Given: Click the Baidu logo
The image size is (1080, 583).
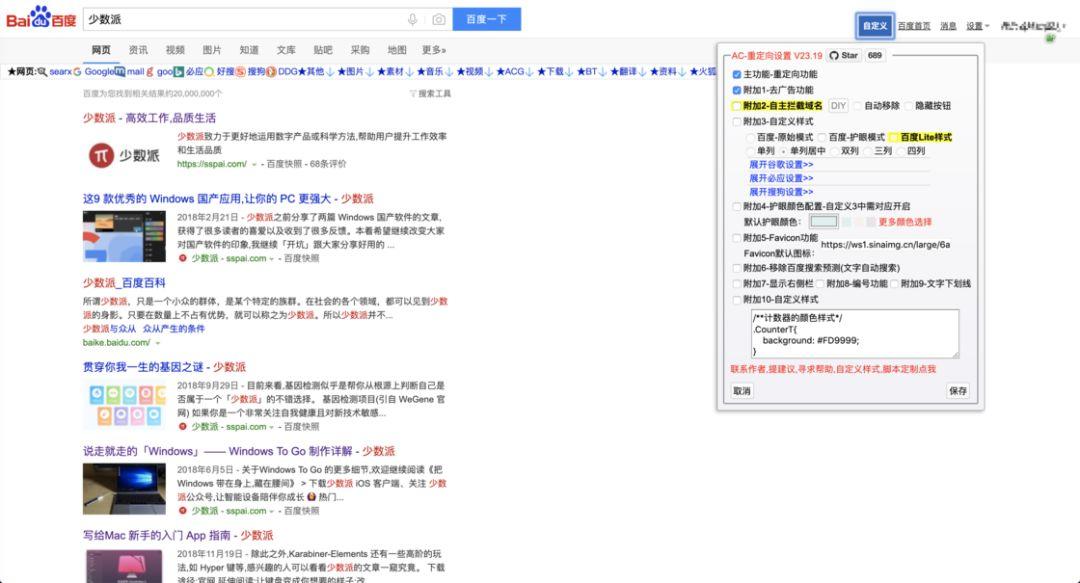Looking at the screenshot, I should coord(41,17).
